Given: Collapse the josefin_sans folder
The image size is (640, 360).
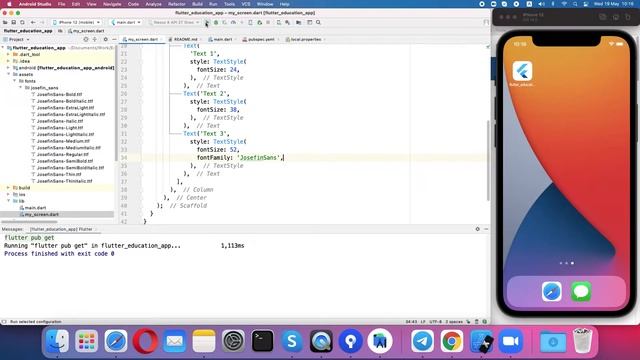Looking at the screenshot, I should (21, 88).
